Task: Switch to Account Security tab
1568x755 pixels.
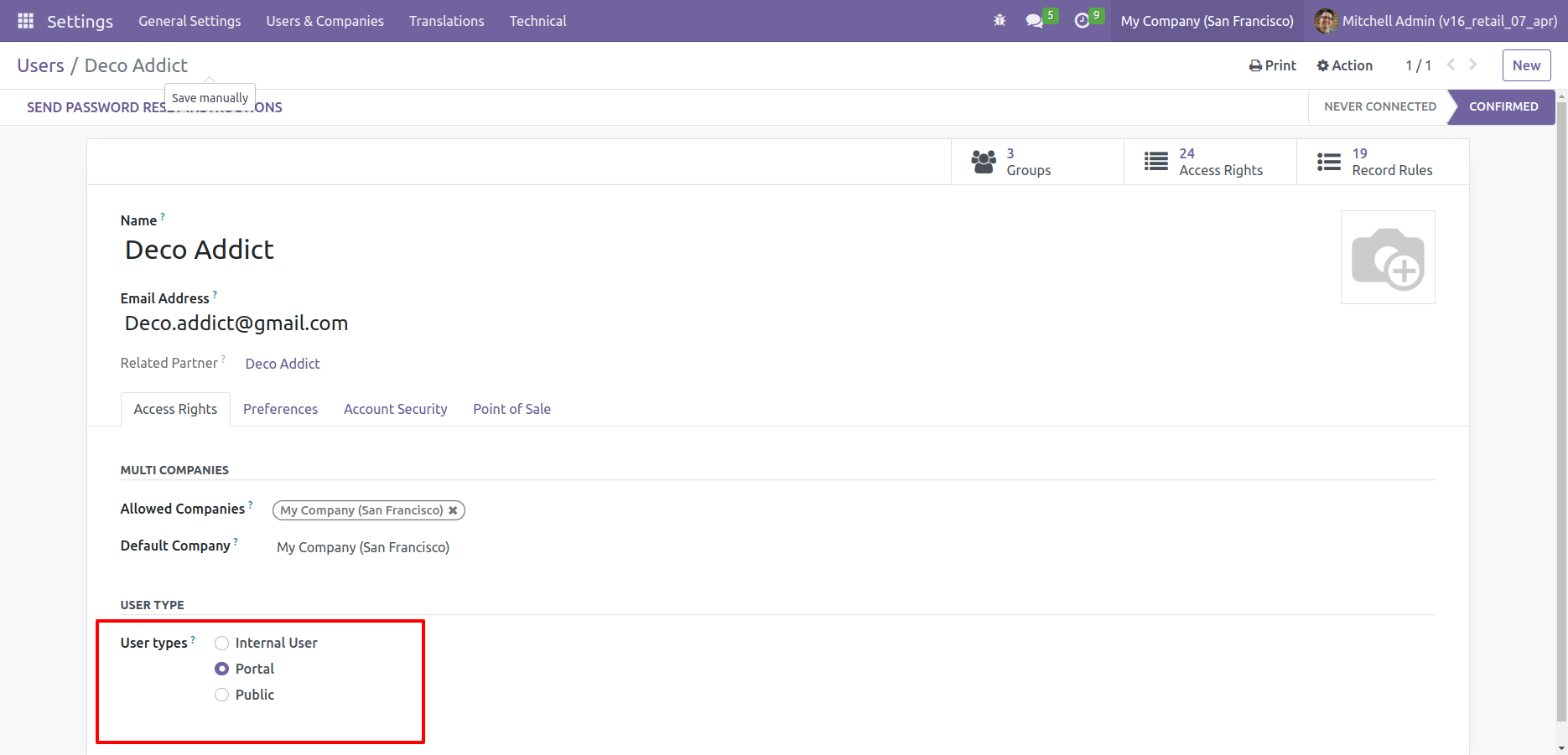Action: (x=396, y=409)
